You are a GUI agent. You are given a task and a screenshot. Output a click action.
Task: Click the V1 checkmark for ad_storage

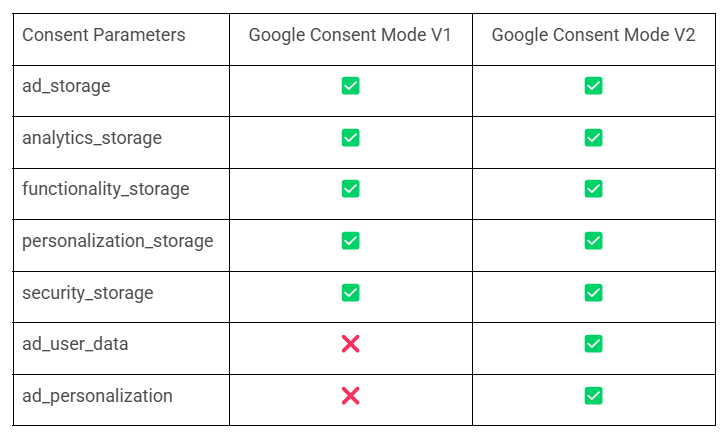[x=350, y=86]
